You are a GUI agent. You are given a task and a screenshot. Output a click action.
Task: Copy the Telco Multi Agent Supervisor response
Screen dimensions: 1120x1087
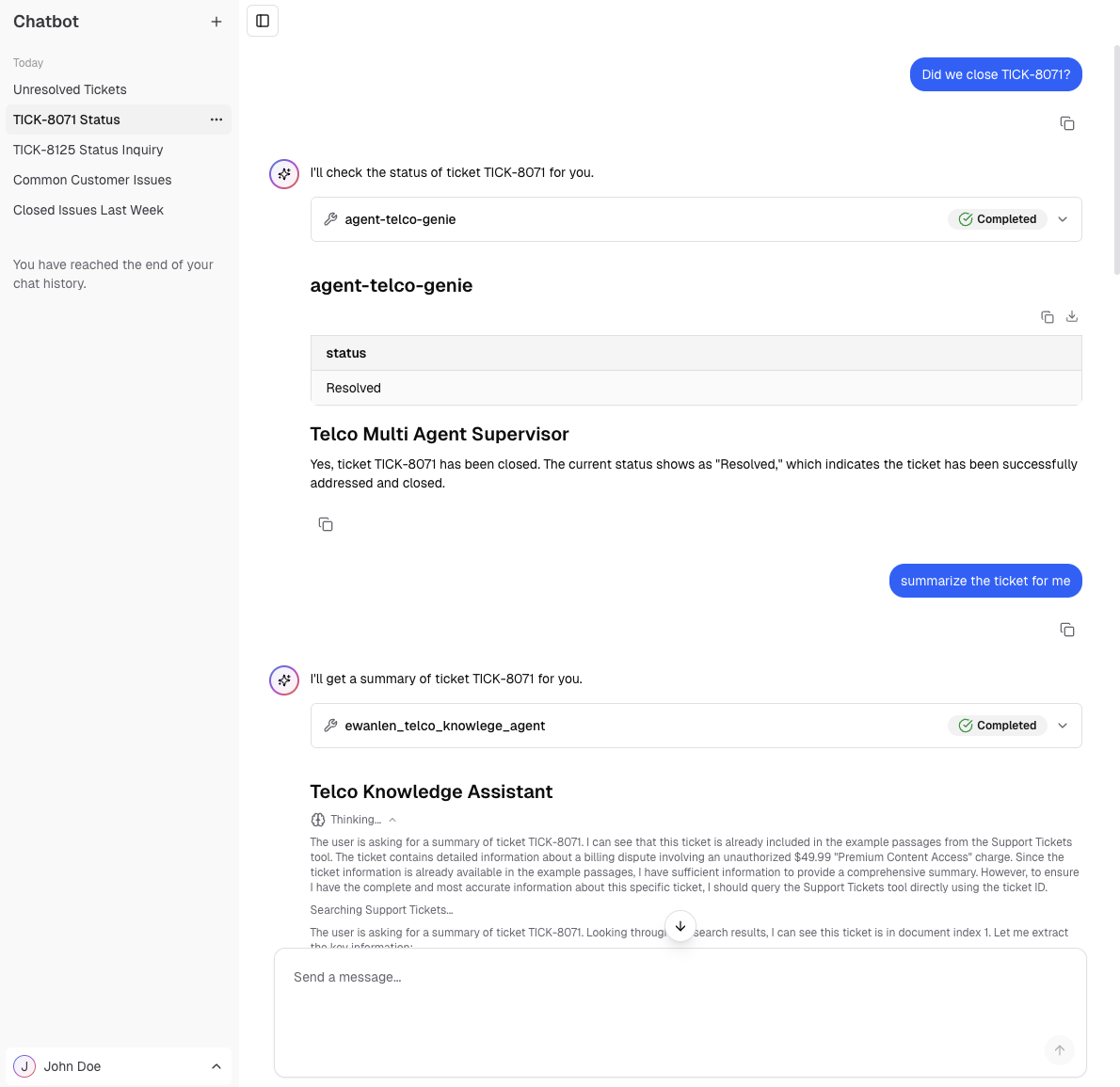coord(326,523)
